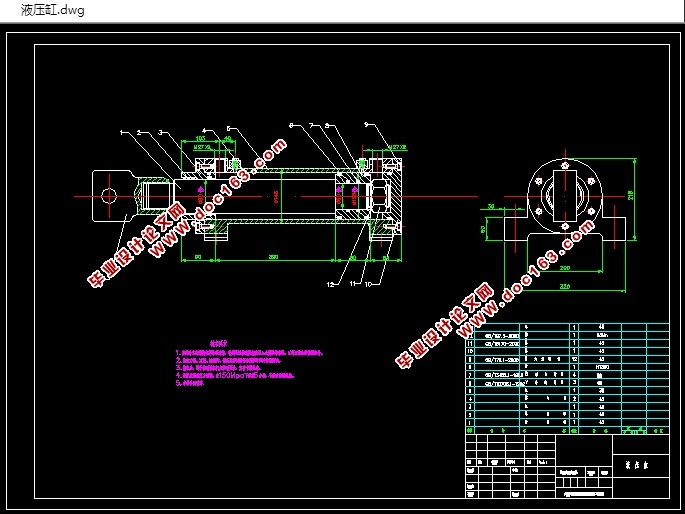This screenshot has height=514, width=685.
Task: Click the right M27X2 thread callout
Action: tap(397, 148)
